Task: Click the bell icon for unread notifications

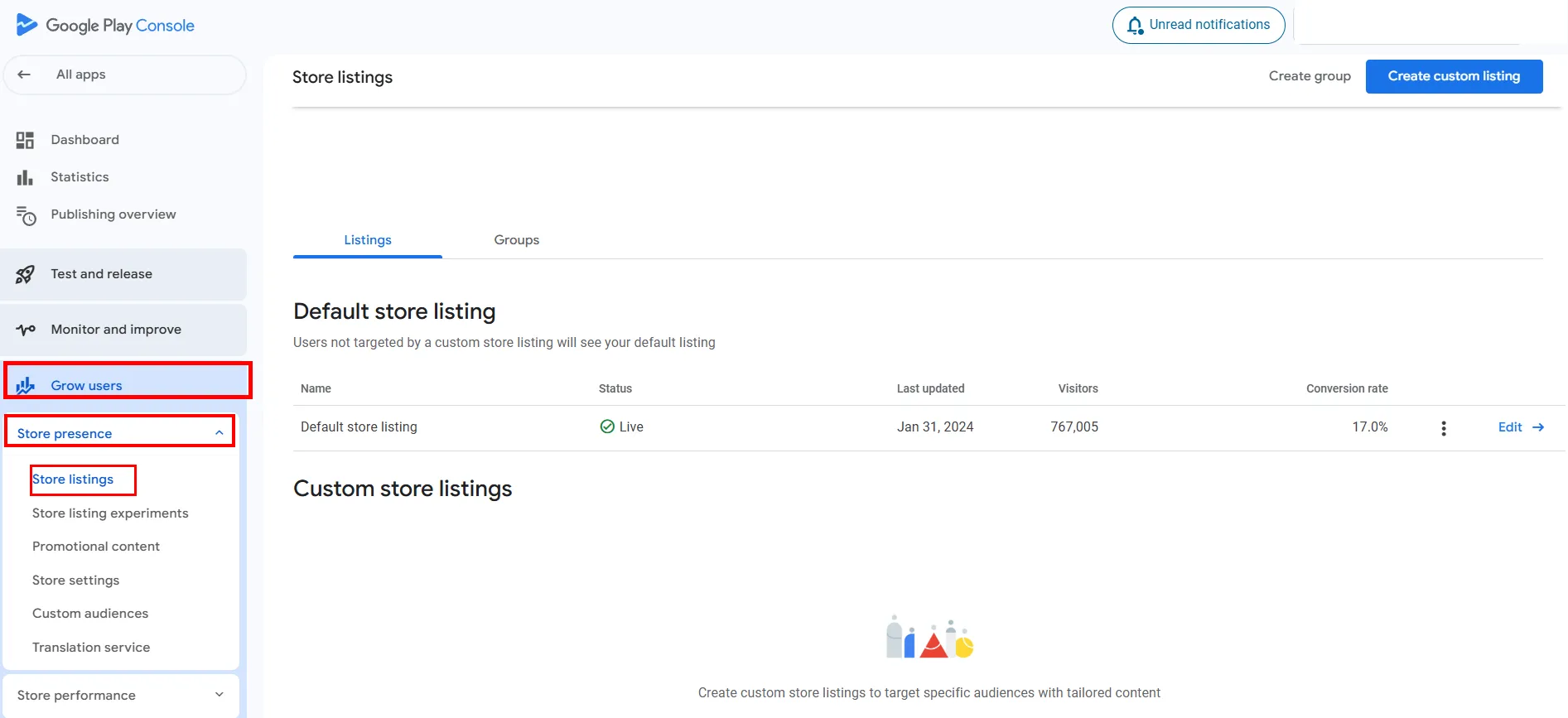Action: (1135, 26)
